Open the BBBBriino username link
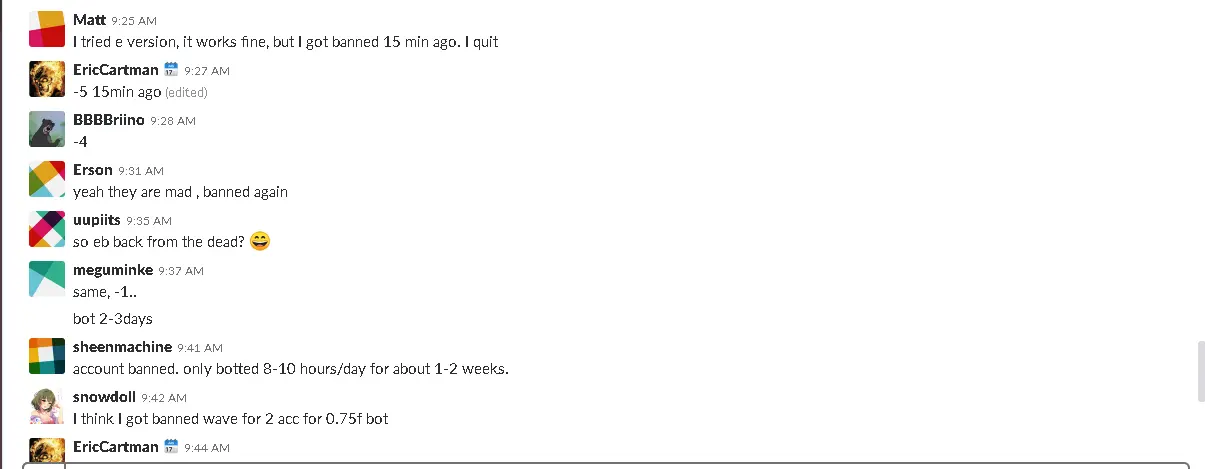The width and height of the screenshot is (1205, 469). point(109,120)
